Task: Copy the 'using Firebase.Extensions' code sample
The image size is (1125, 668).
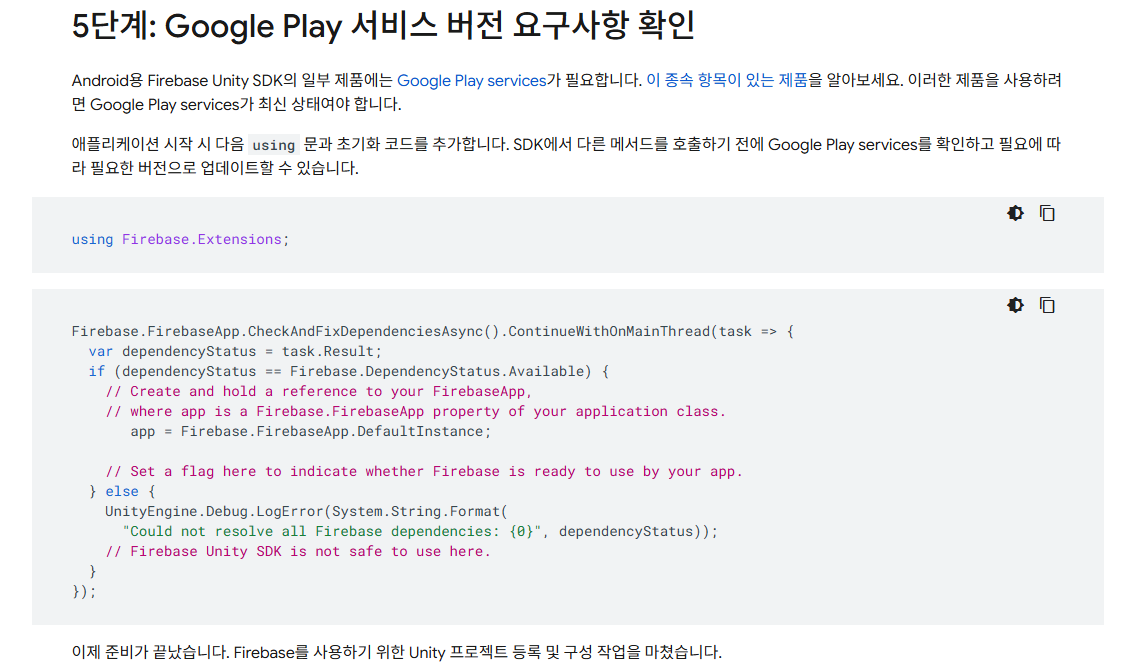Action: 1047,213
